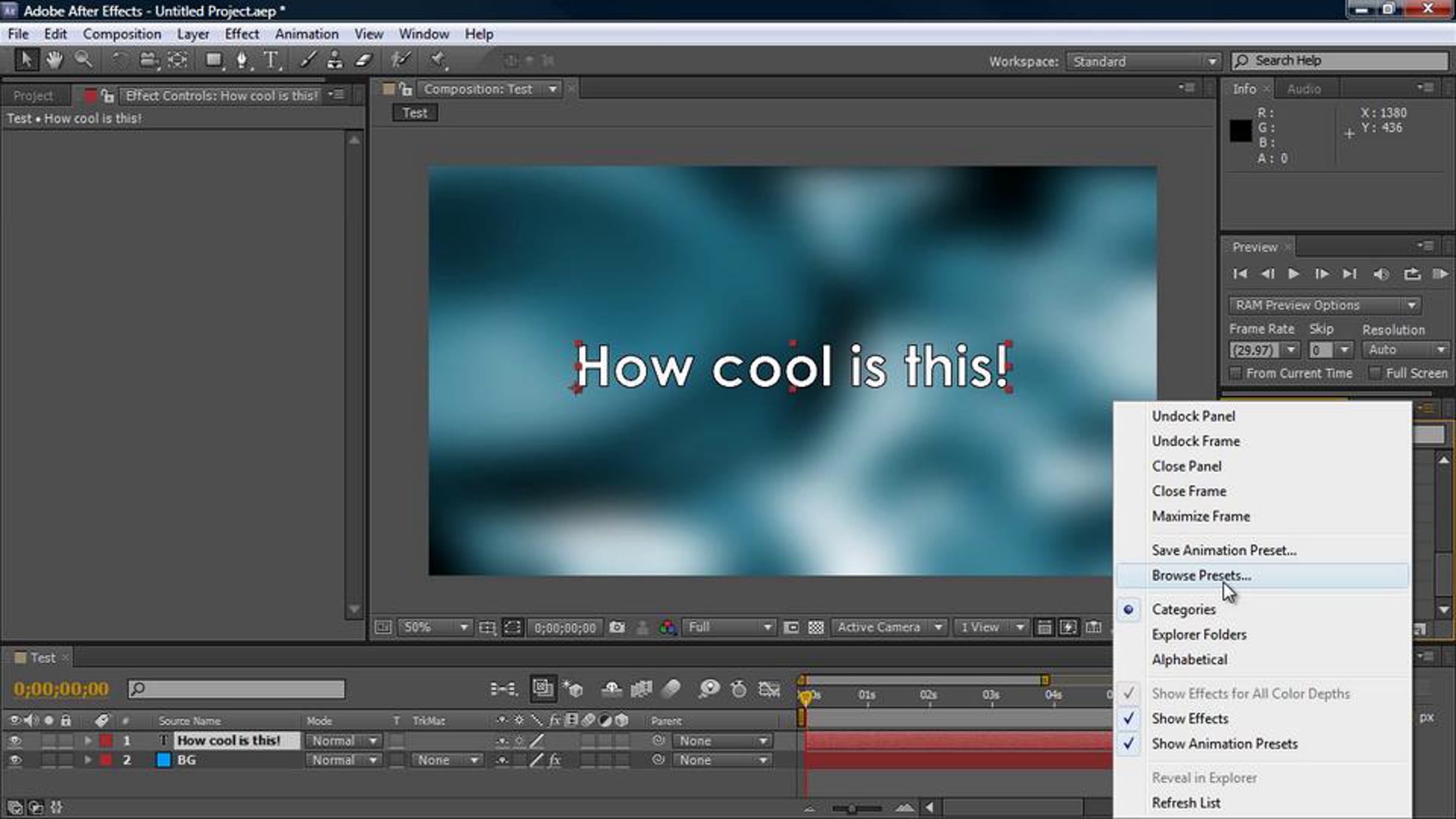Expand the RAM Preview Options dropdown
This screenshot has width=1456, height=819.
point(1325,305)
